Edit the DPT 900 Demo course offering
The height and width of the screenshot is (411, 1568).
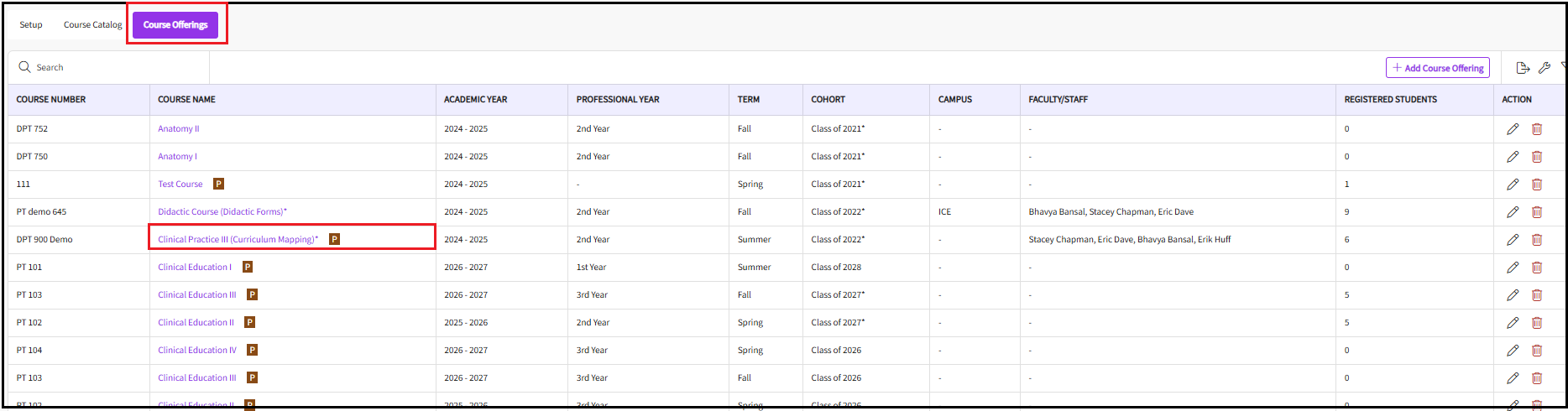[1513, 240]
